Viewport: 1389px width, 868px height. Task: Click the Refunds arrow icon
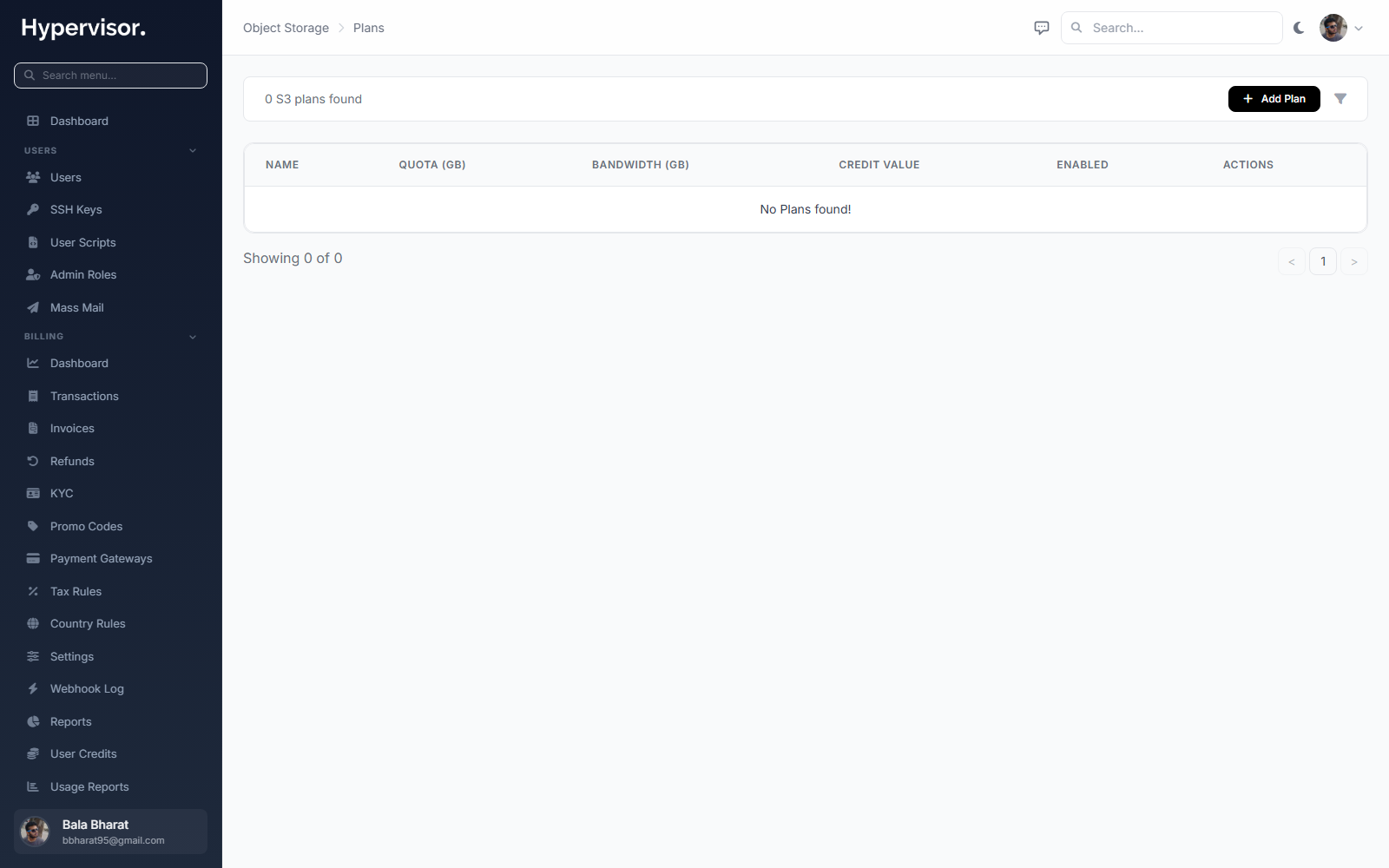33,461
